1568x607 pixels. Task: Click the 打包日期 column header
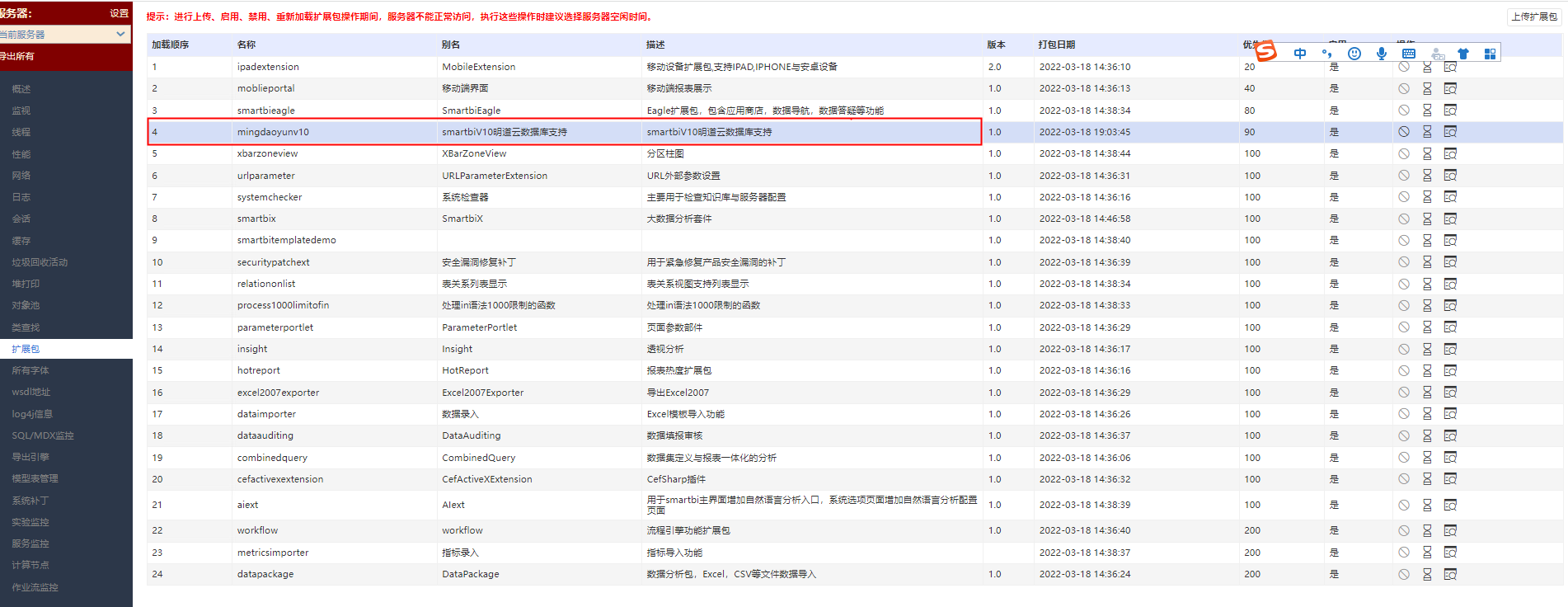1057,45
